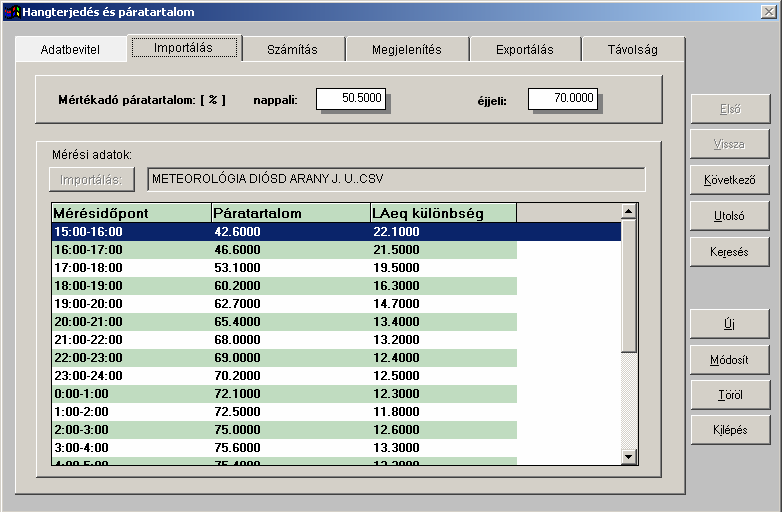Image resolution: width=782 pixels, height=512 pixels.
Task: Click the LAeq value 12.6000
Action: (396, 429)
